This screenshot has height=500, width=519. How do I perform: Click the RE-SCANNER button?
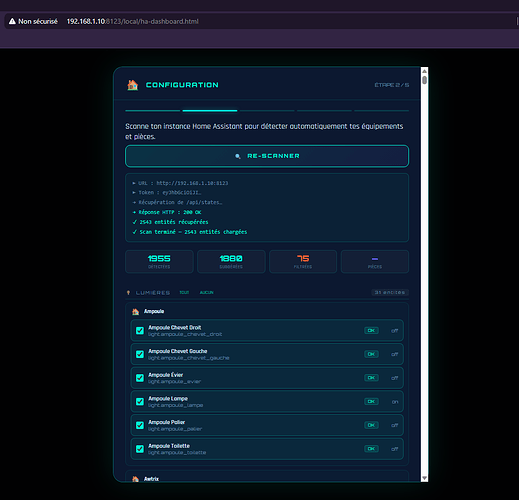[267, 156]
